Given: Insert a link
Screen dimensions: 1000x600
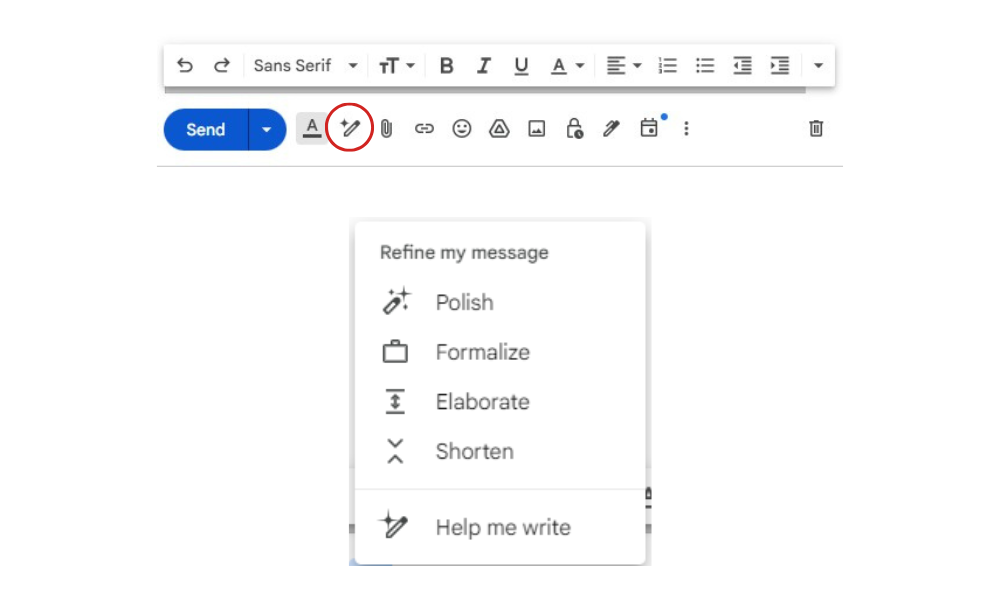Looking at the screenshot, I should point(424,129).
